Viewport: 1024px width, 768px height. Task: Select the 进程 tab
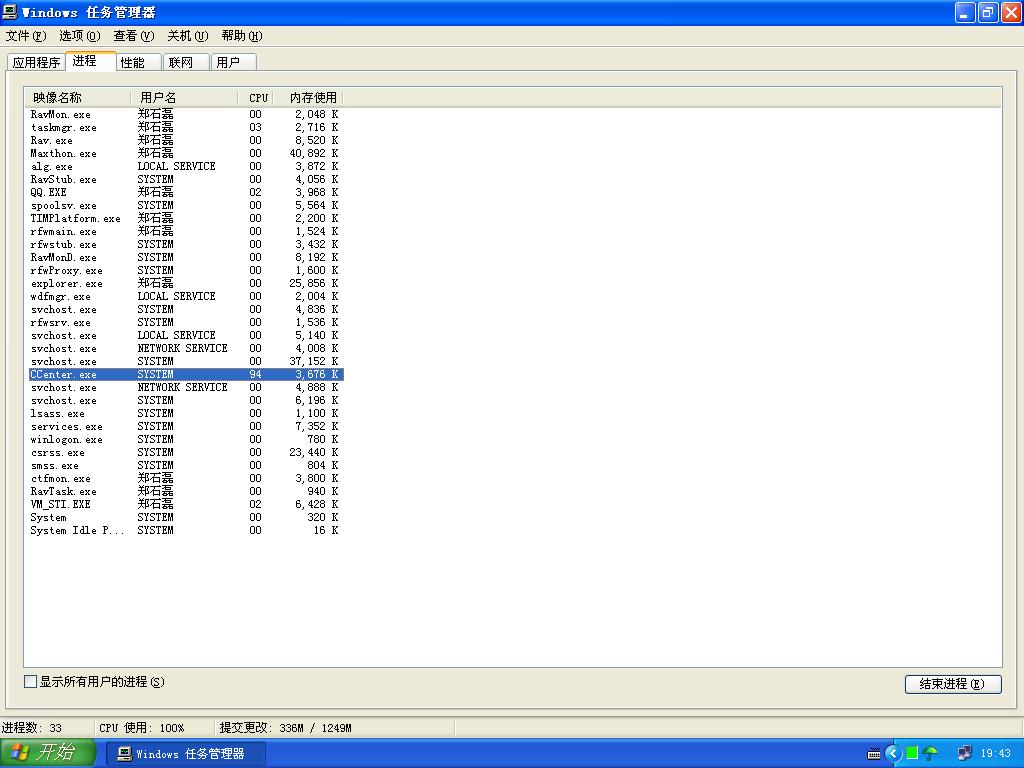(91, 61)
